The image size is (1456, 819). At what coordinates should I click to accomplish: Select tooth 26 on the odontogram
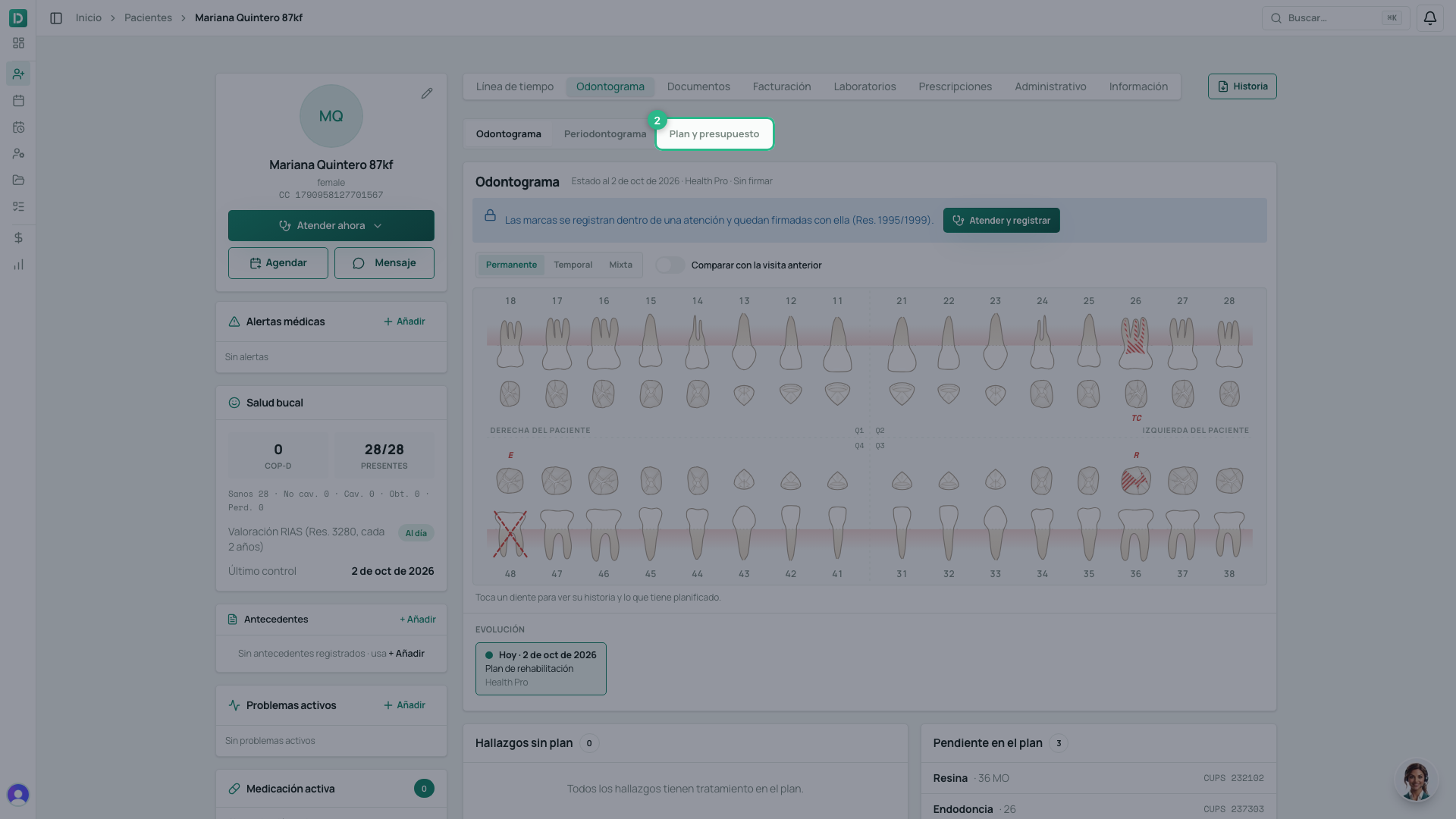click(x=1135, y=343)
